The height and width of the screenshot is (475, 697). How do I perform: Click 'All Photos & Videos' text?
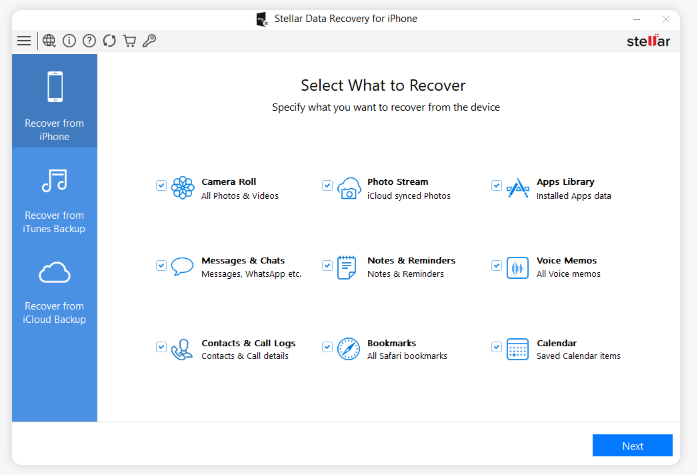click(240, 196)
